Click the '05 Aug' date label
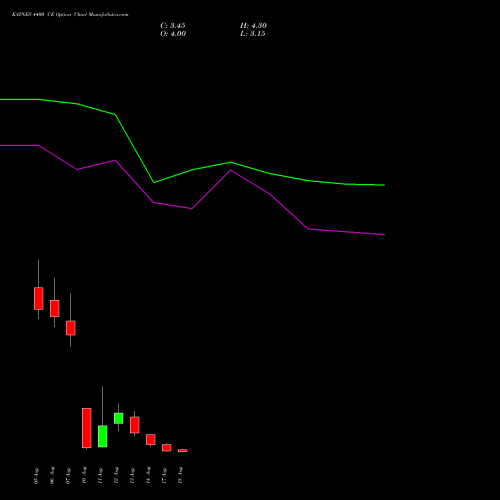 36,476
